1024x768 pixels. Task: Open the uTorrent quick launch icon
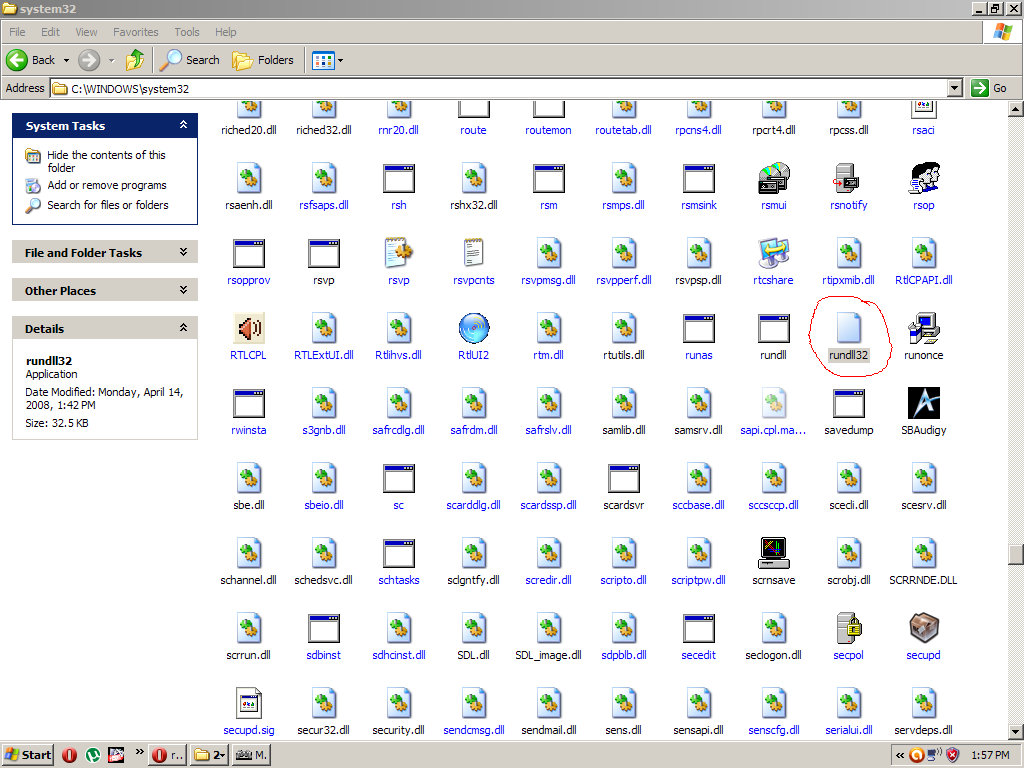pyautogui.click(x=93, y=755)
